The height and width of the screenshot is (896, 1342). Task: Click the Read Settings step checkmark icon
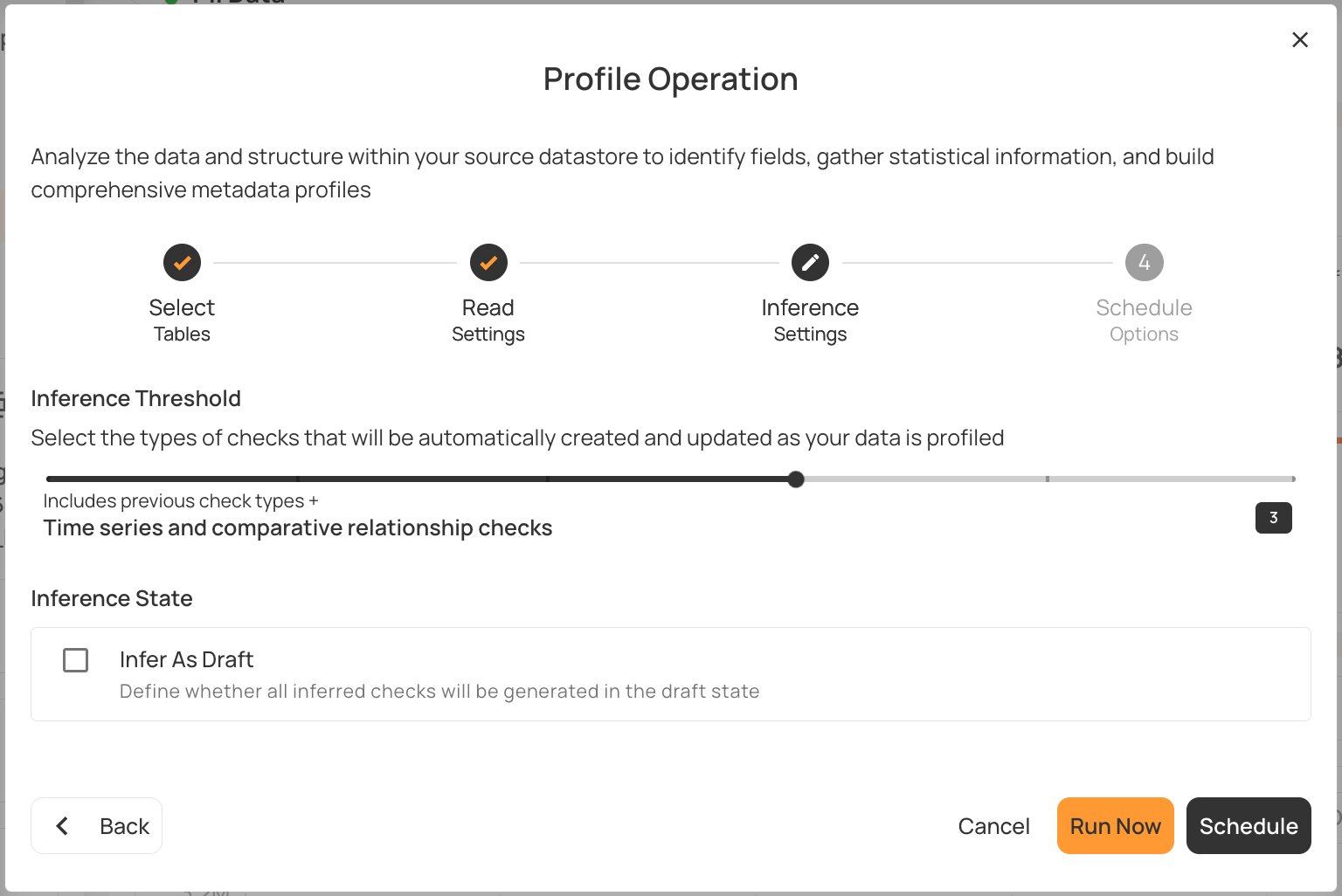coord(488,262)
